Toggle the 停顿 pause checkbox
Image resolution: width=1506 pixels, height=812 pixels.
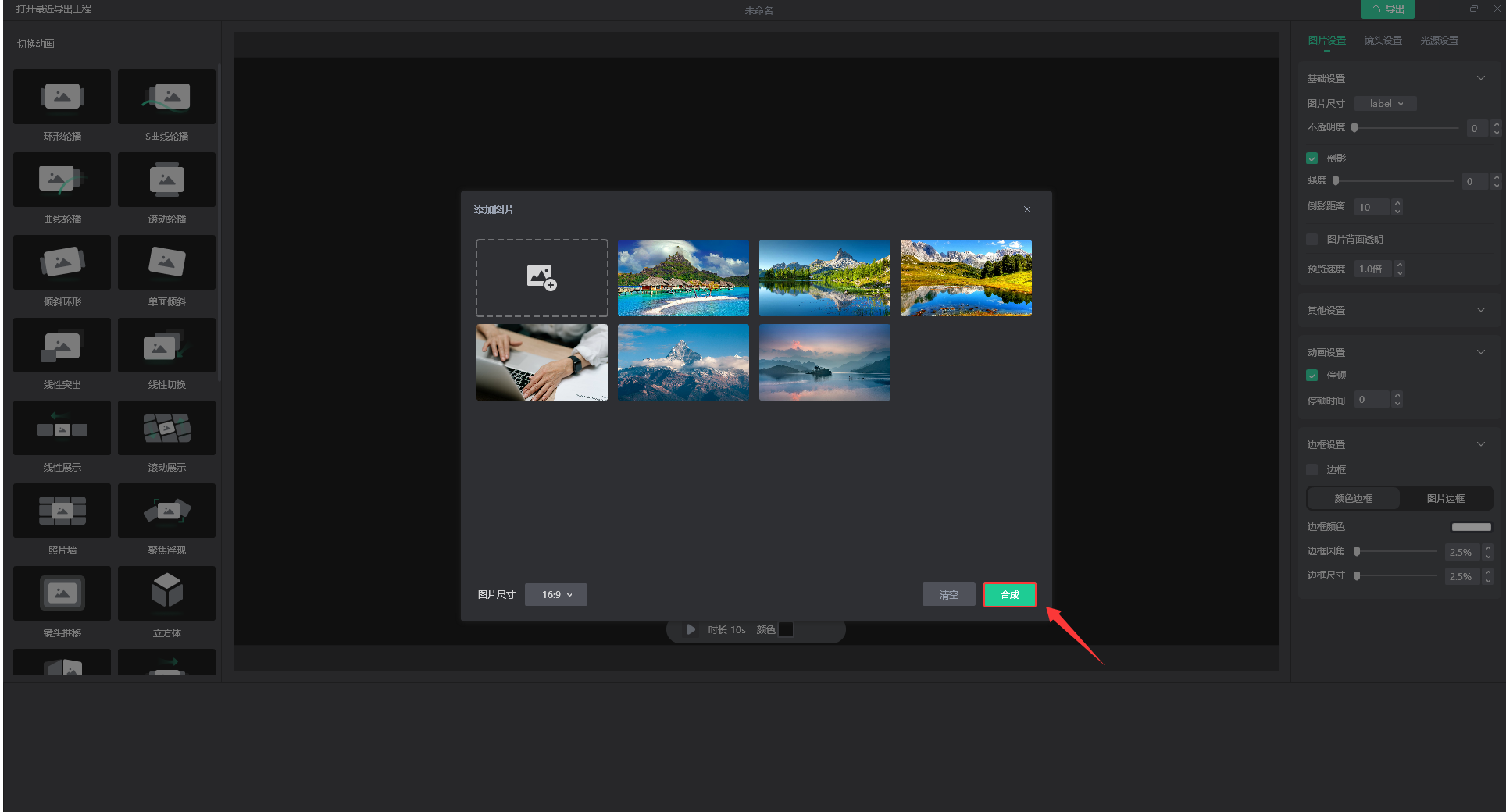pyautogui.click(x=1312, y=376)
